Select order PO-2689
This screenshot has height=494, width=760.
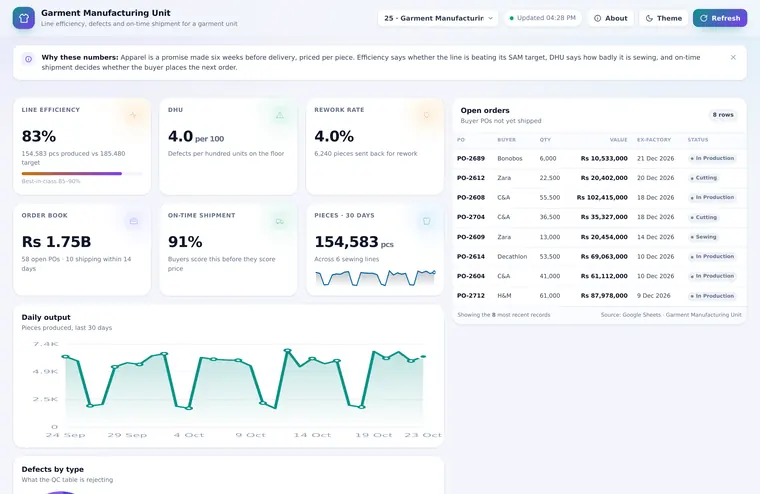click(x=600, y=159)
